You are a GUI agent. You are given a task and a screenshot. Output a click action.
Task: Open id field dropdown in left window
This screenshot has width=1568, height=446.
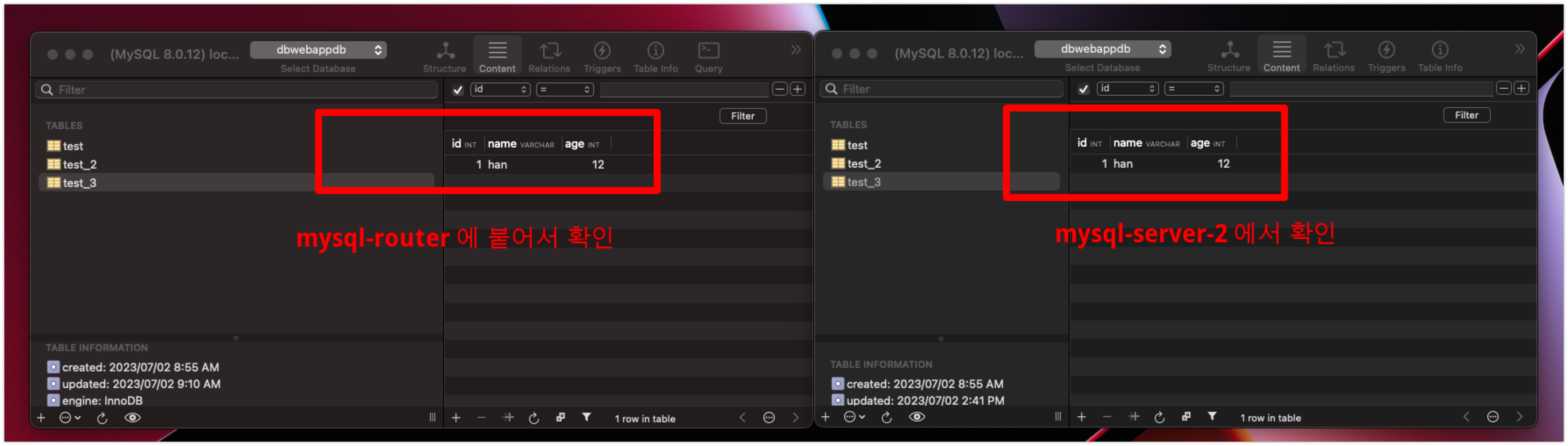(x=500, y=90)
